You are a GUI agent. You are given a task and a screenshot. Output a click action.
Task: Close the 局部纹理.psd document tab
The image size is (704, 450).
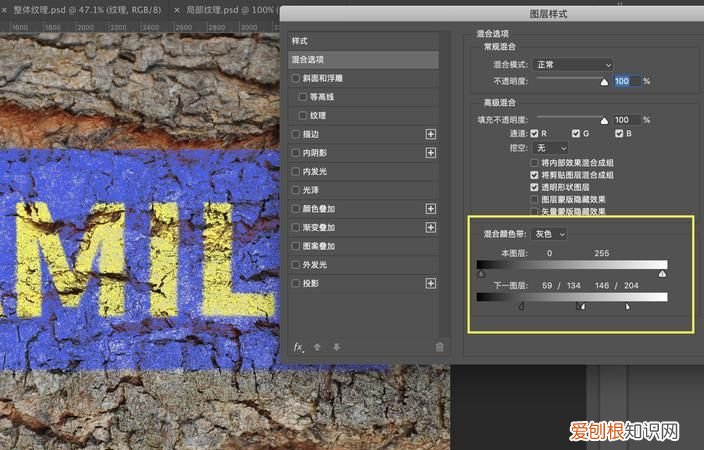point(177,9)
